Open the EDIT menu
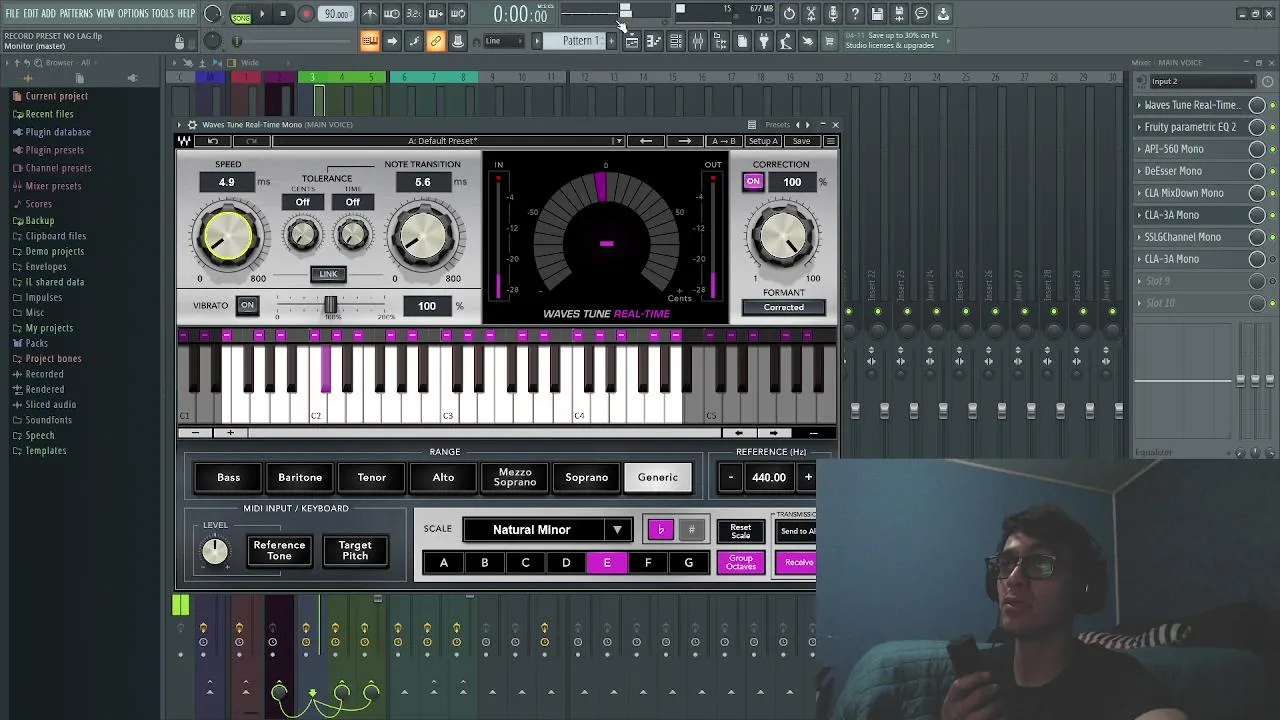 [31, 13]
